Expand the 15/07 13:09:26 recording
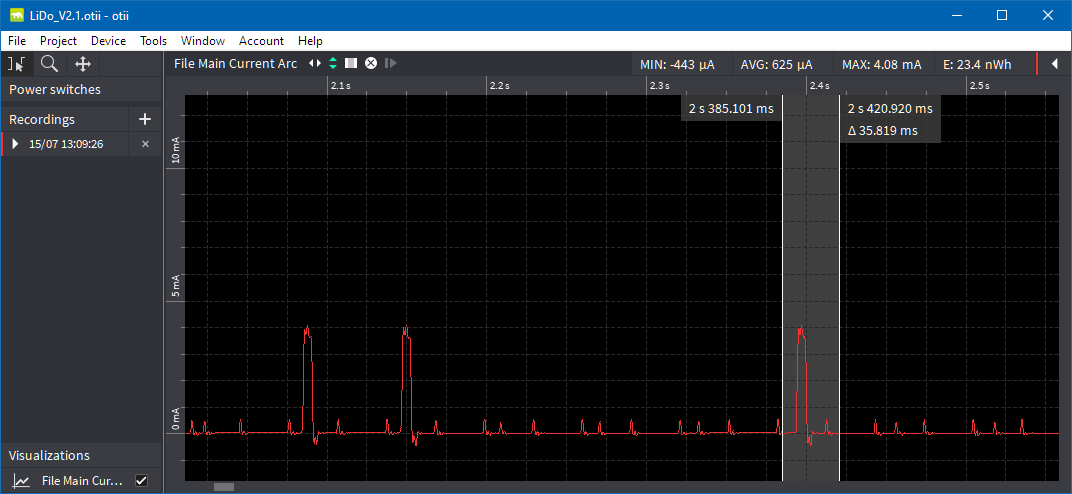 (x=15, y=144)
